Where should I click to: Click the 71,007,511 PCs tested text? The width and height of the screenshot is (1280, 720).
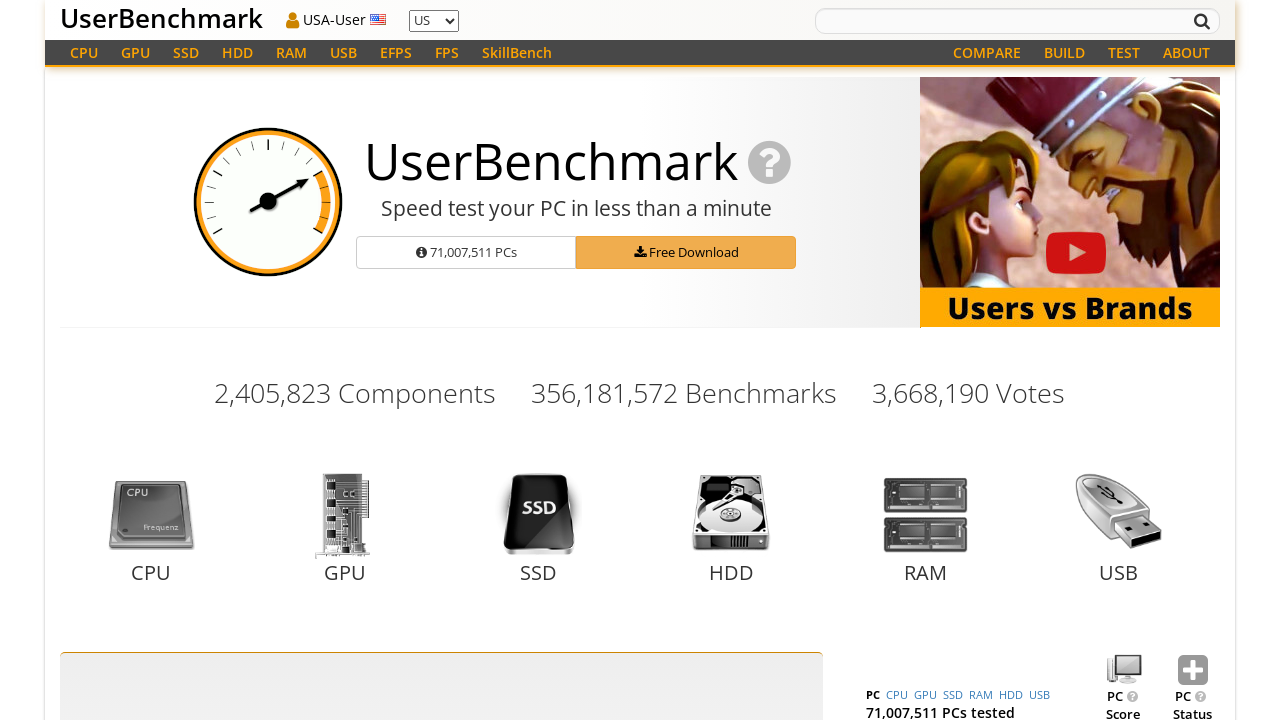click(x=940, y=712)
